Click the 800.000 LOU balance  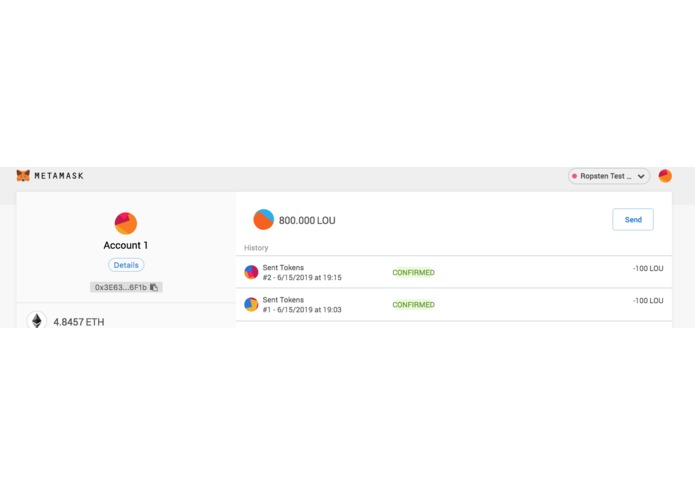coord(307,220)
